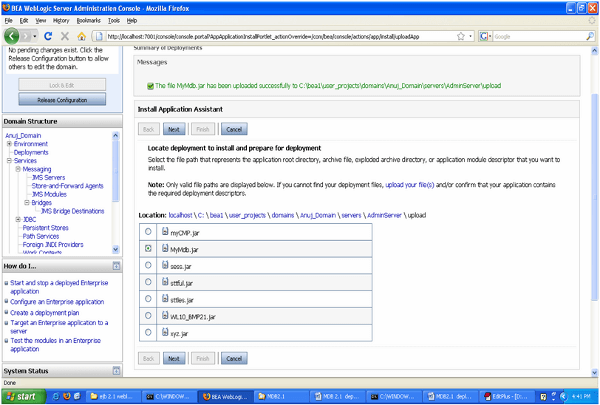Open Persistent Stores in Domain Structure
The width and height of the screenshot is (600, 405).
(x=46, y=228)
